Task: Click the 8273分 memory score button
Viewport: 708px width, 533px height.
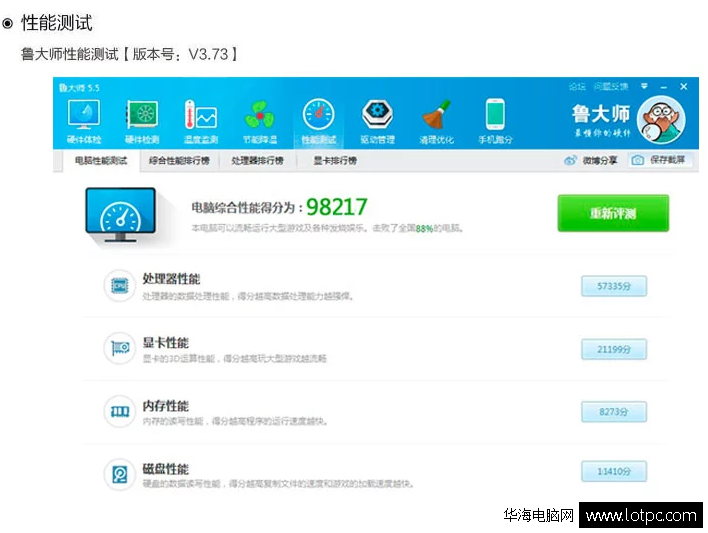Action: (614, 411)
